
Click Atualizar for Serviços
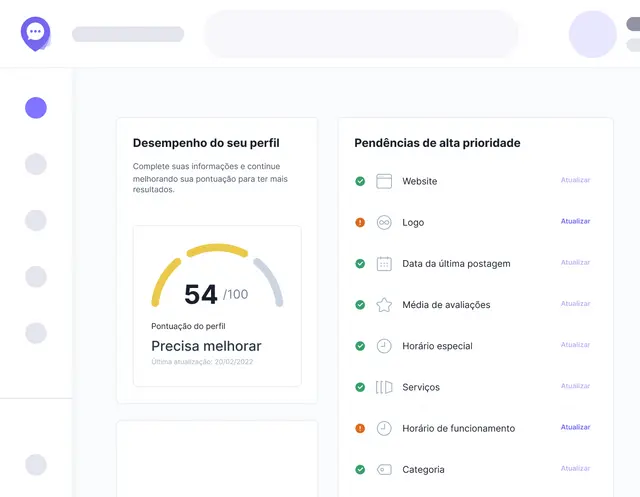click(576, 386)
